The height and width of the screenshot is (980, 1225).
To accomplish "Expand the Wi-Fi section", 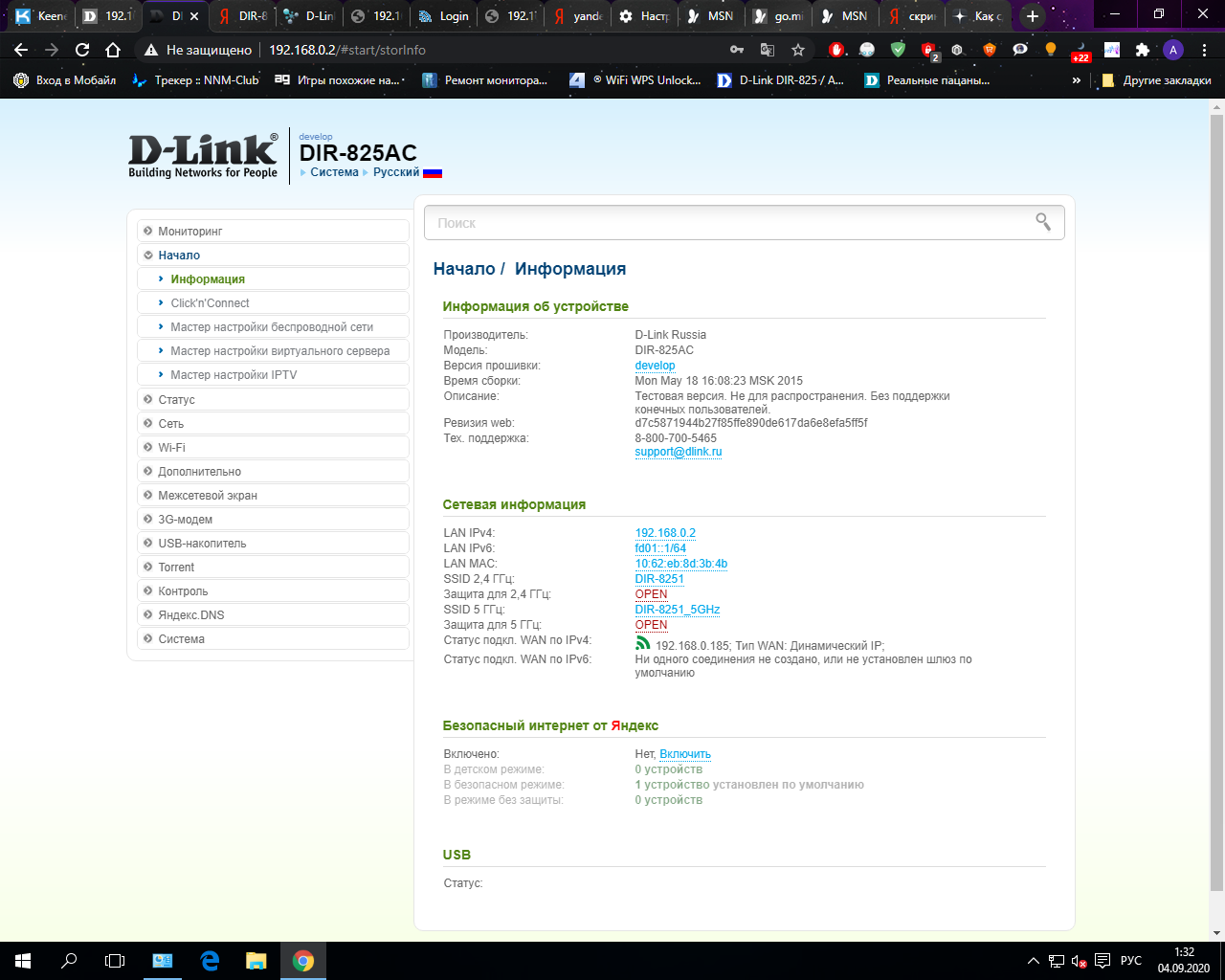I will [273, 448].
